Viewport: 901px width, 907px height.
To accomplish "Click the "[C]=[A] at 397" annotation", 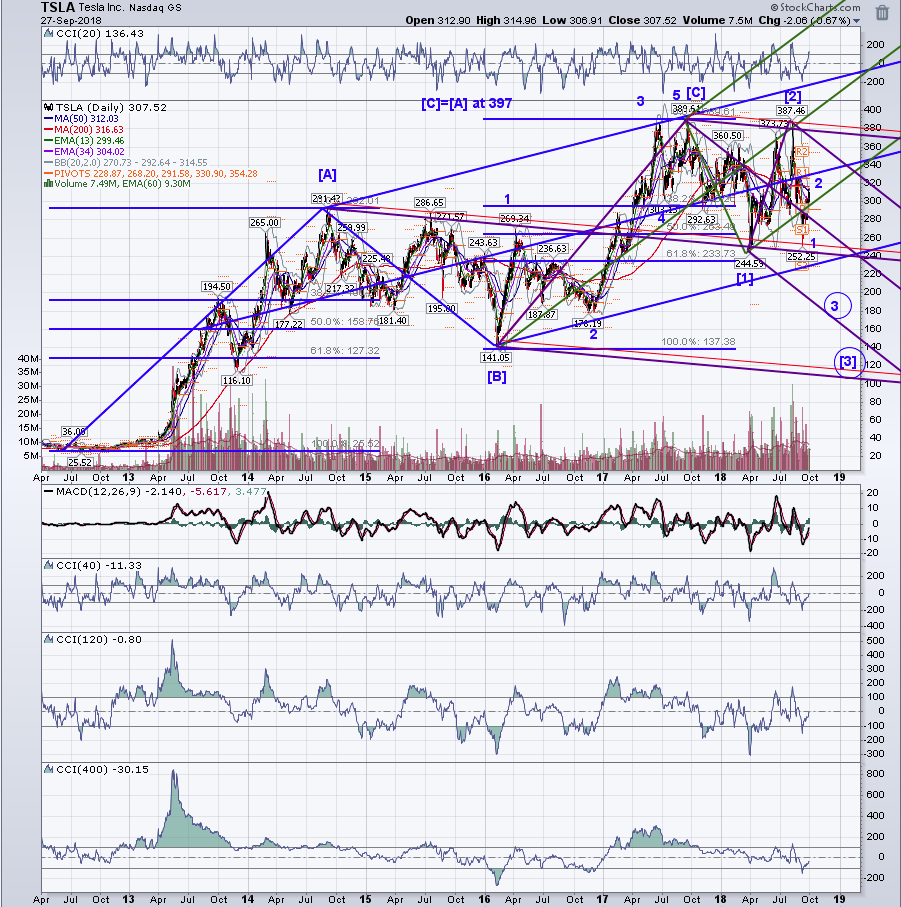I will click(x=467, y=104).
